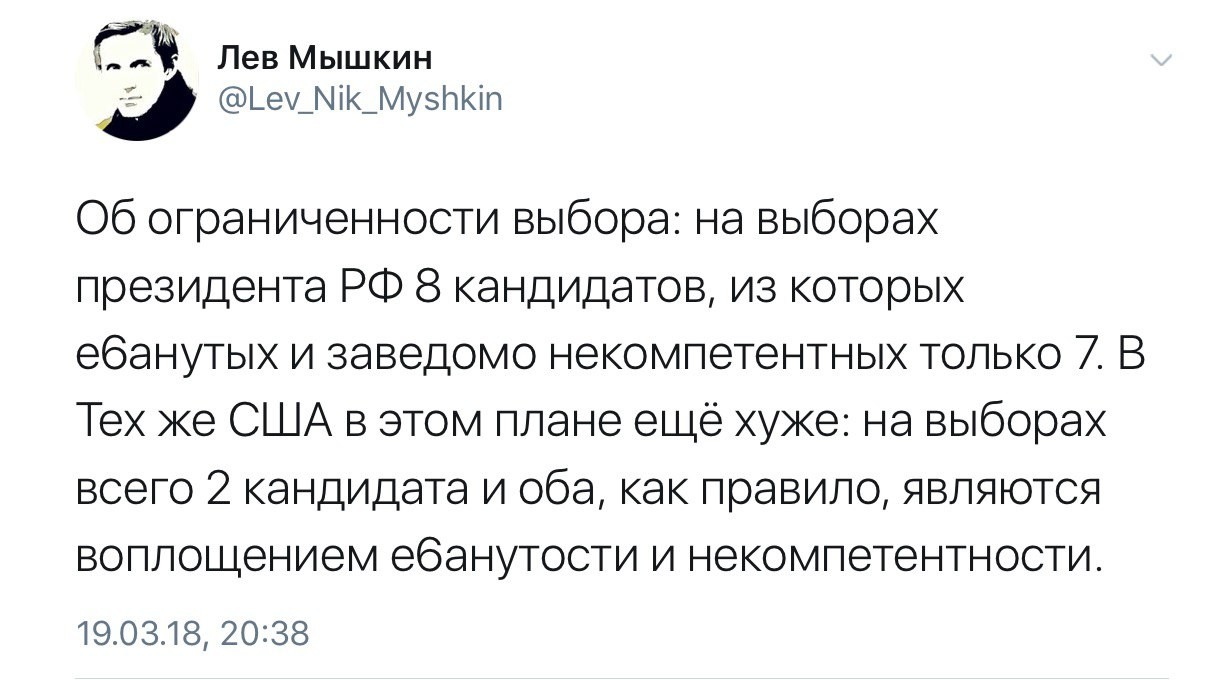Open the tweet options chevron menu
This screenshot has height=680, width=1212.
(x=1161, y=61)
